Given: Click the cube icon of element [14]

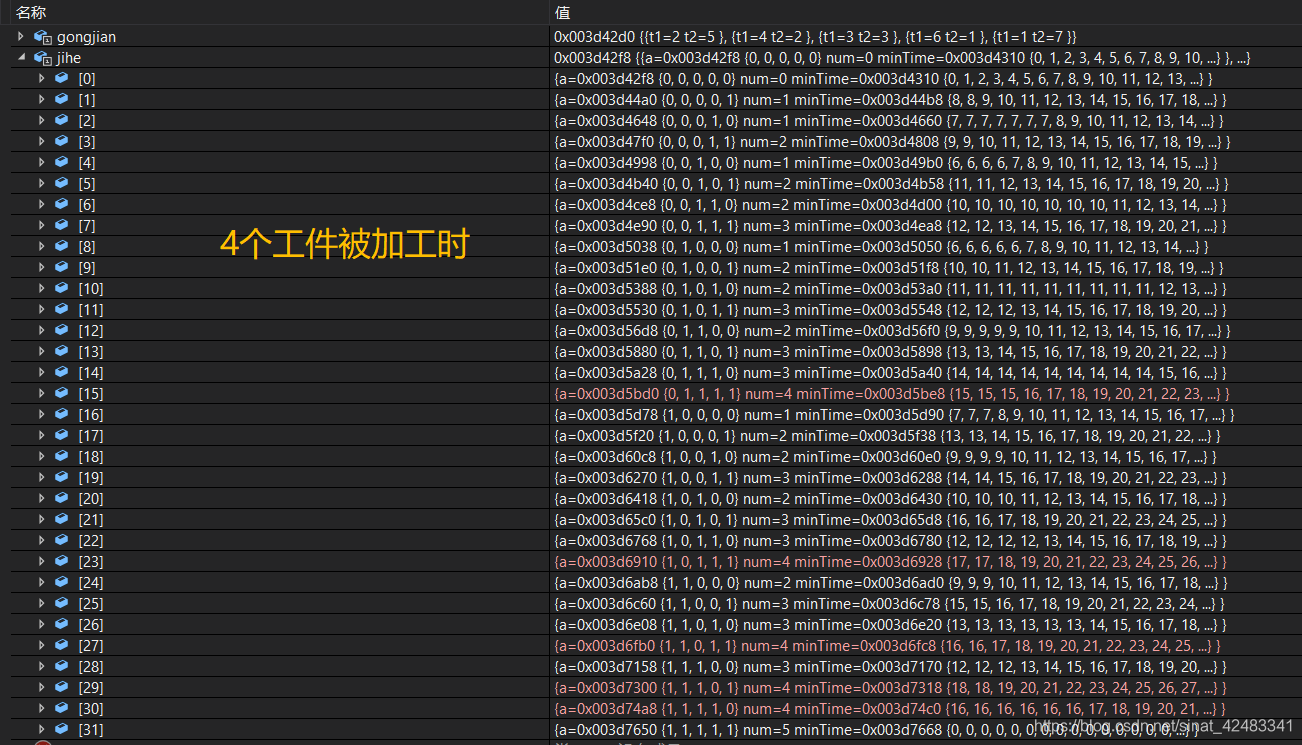Looking at the screenshot, I should pos(61,372).
